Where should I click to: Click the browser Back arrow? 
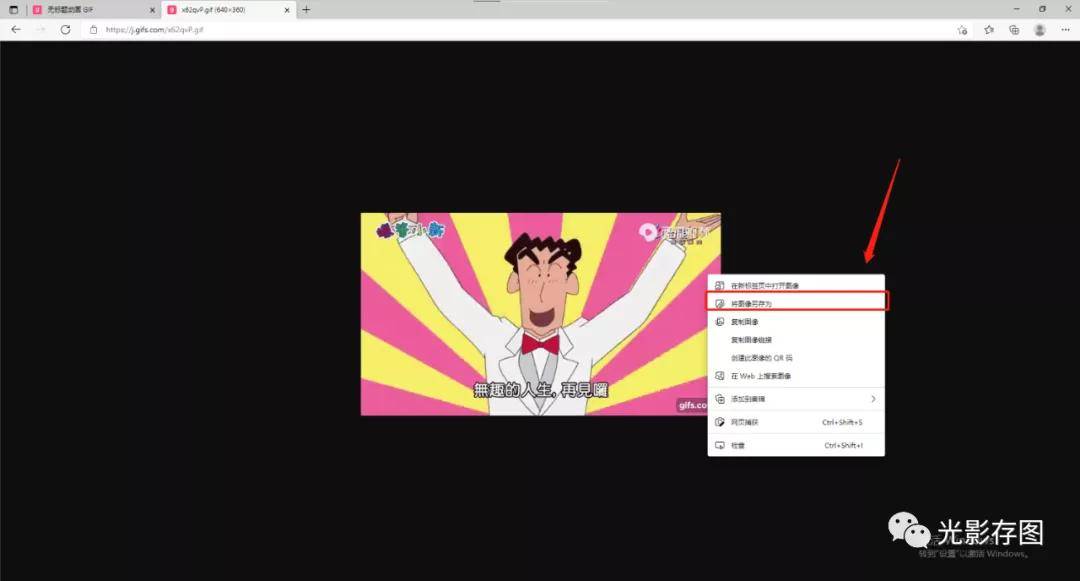point(16,30)
